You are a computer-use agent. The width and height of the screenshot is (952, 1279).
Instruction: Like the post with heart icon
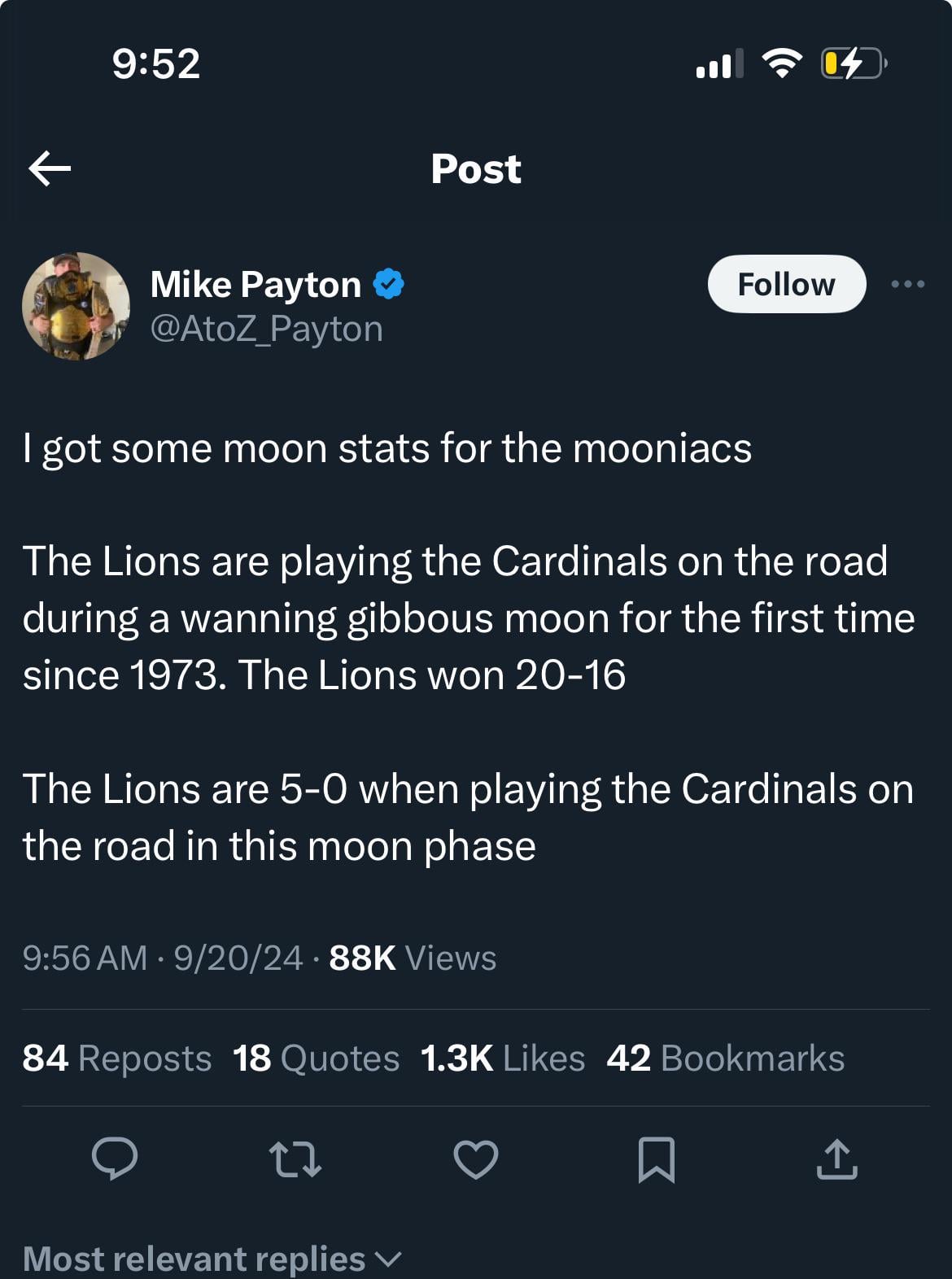click(476, 1159)
